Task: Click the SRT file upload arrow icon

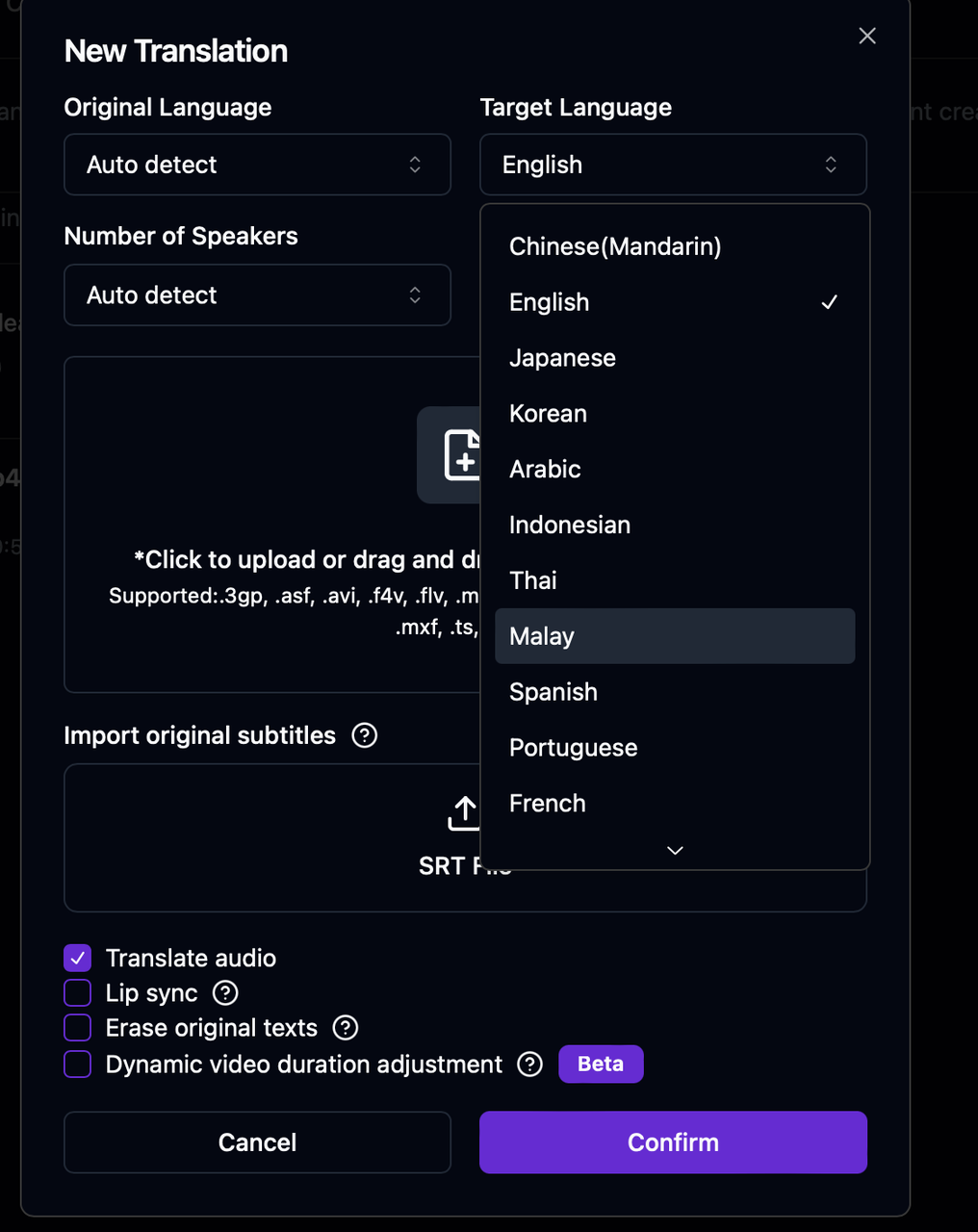Action: point(463,813)
